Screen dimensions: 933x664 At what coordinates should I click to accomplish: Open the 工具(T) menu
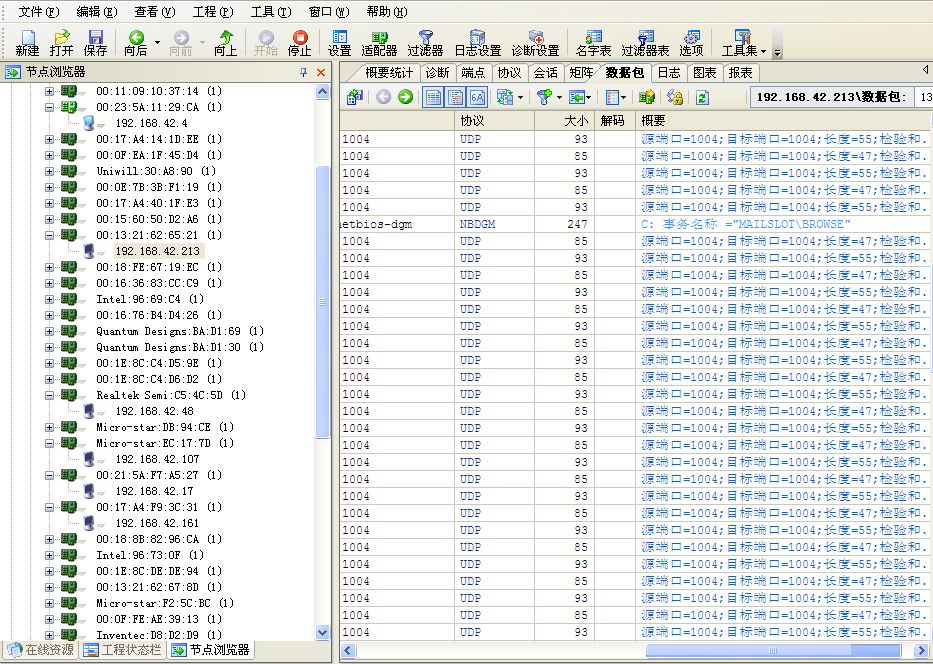(270, 12)
